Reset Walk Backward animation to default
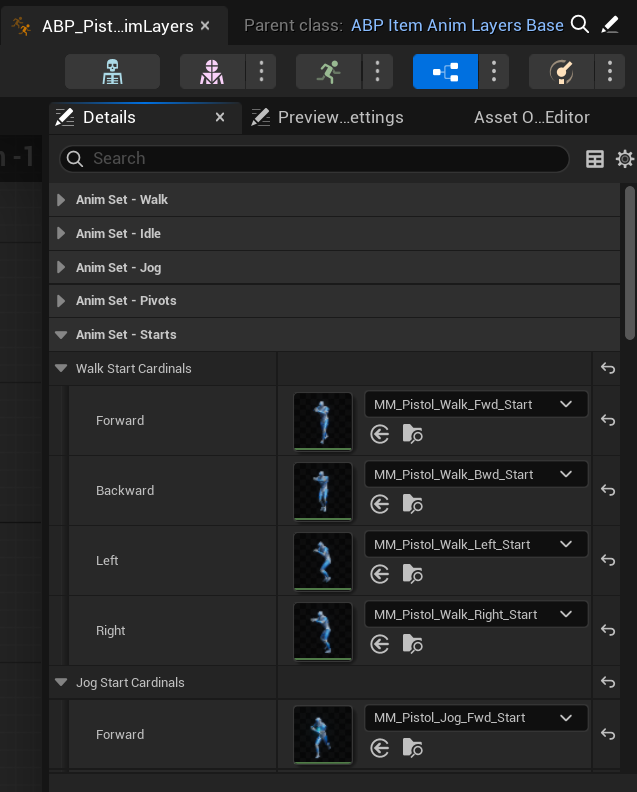 pyautogui.click(x=608, y=490)
